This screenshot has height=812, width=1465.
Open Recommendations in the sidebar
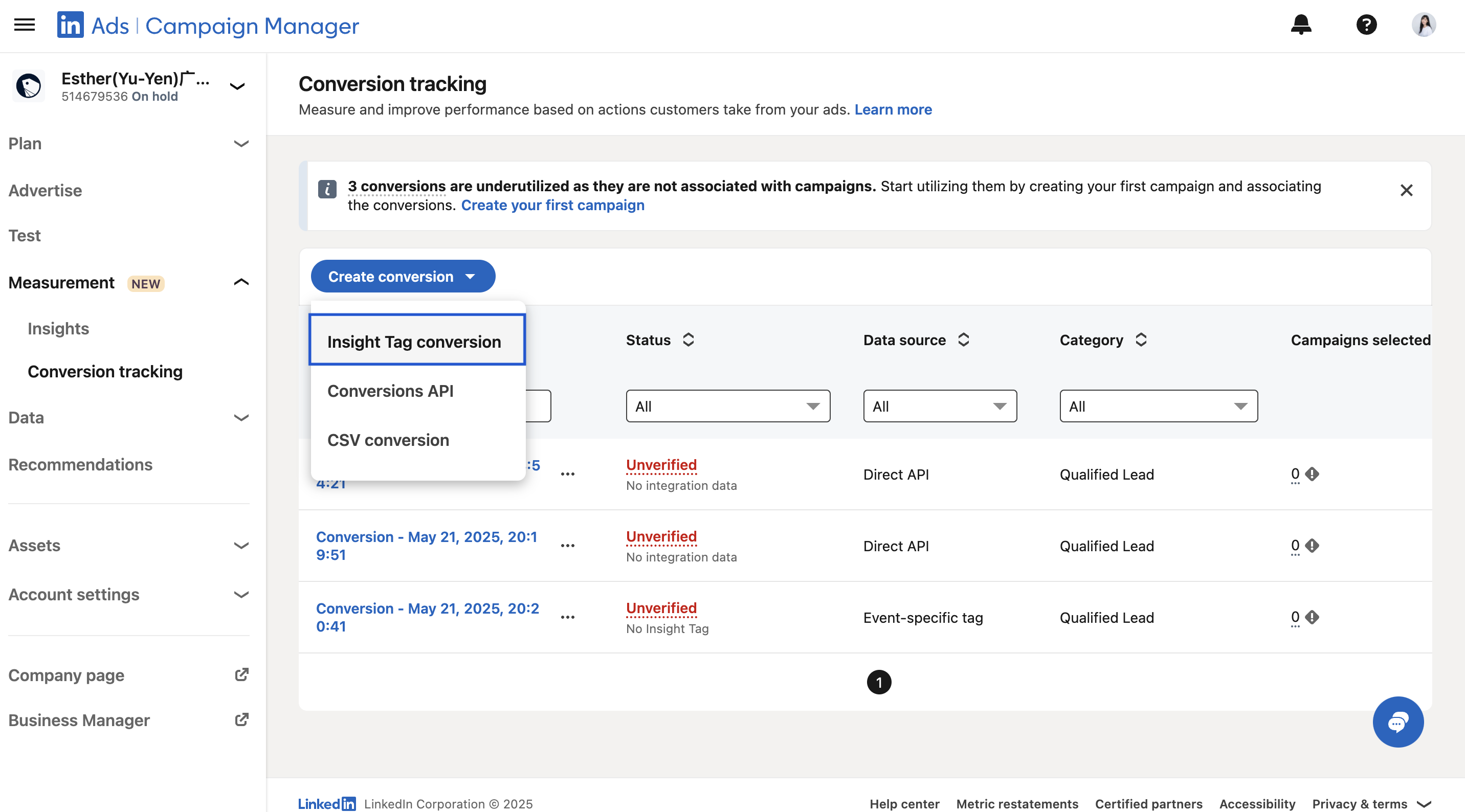point(80,464)
